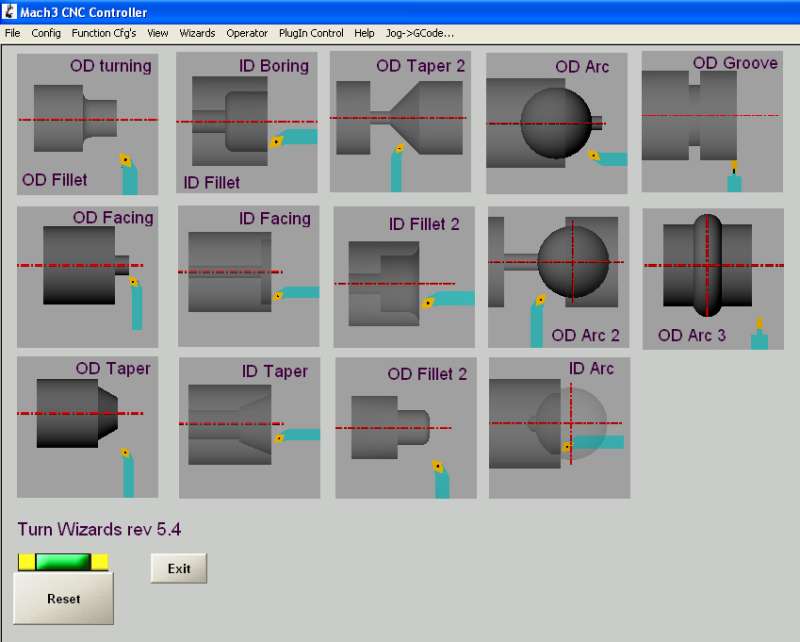The image size is (800, 642).
Task: Click the green reset status indicator
Action: [x=63, y=562]
